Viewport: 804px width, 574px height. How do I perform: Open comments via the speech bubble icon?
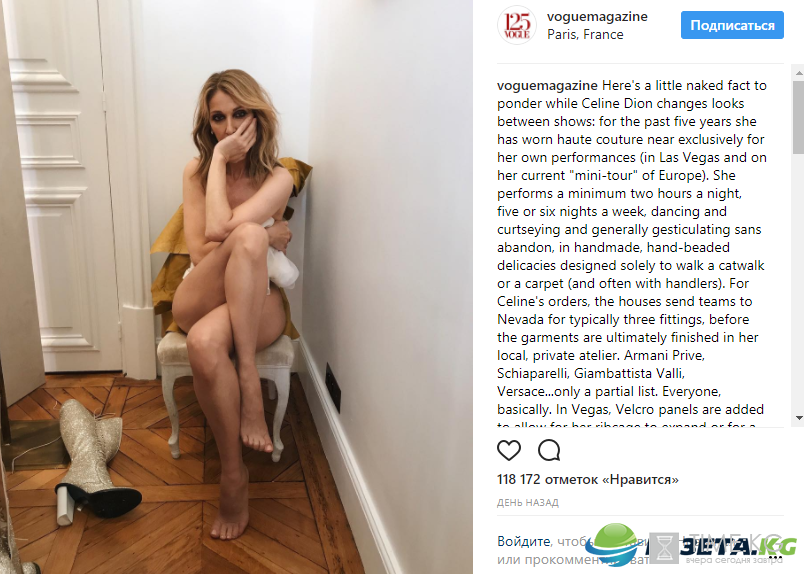[549, 450]
